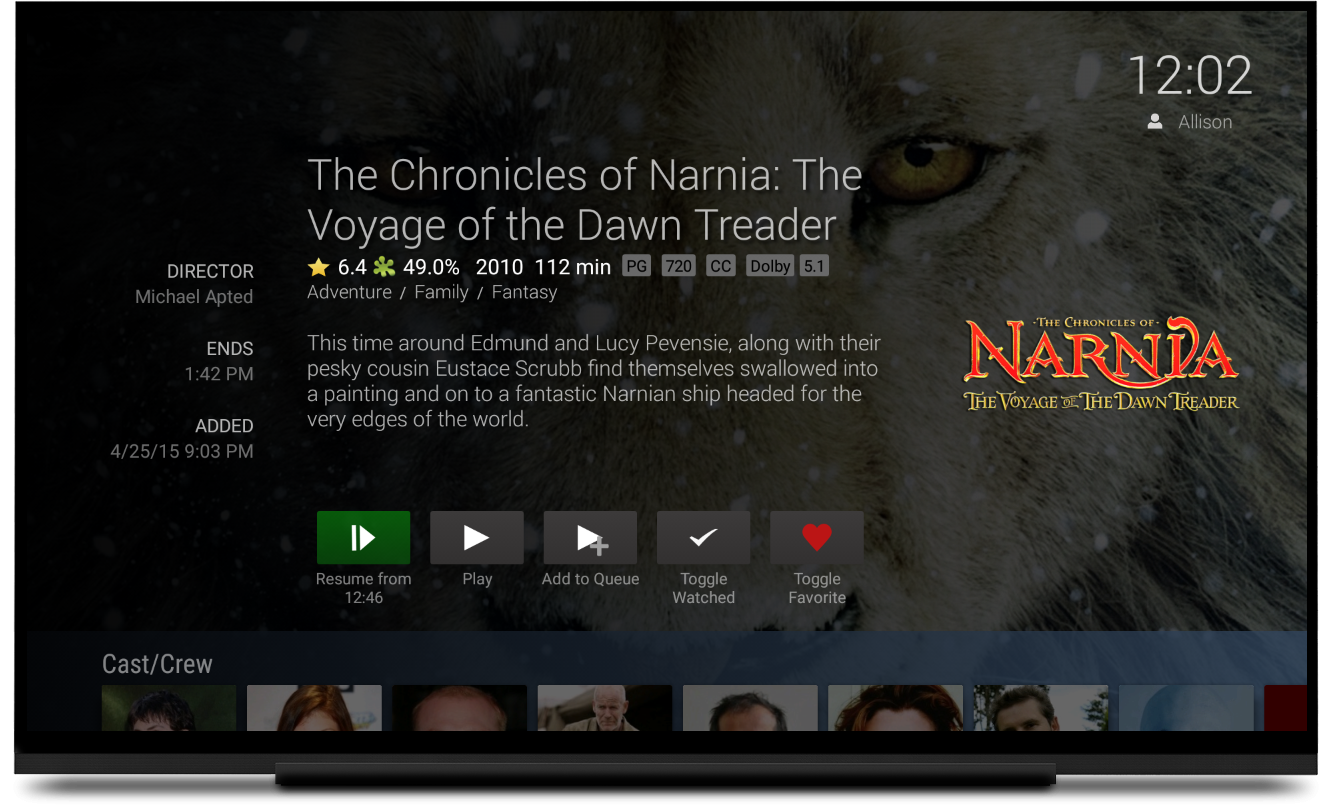The height and width of the screenshot is (809, 1338).
Task: Click the green clover critic score icon
Action: 384,267
